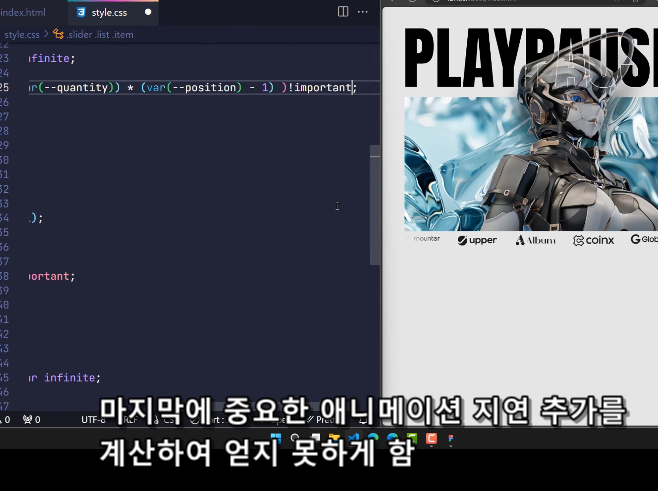Click the editor vertical scrollbar thumb
The height and width of the screenshot is (491, 658).
click(375, 205)
